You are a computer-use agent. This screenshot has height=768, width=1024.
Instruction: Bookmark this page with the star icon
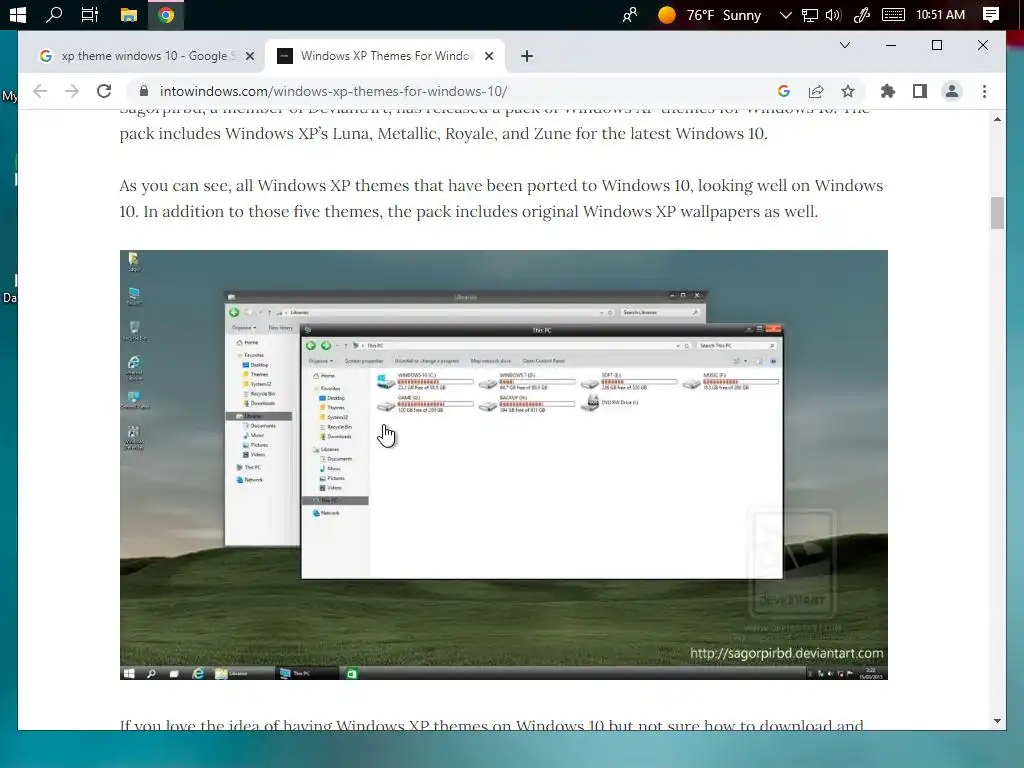848,91
